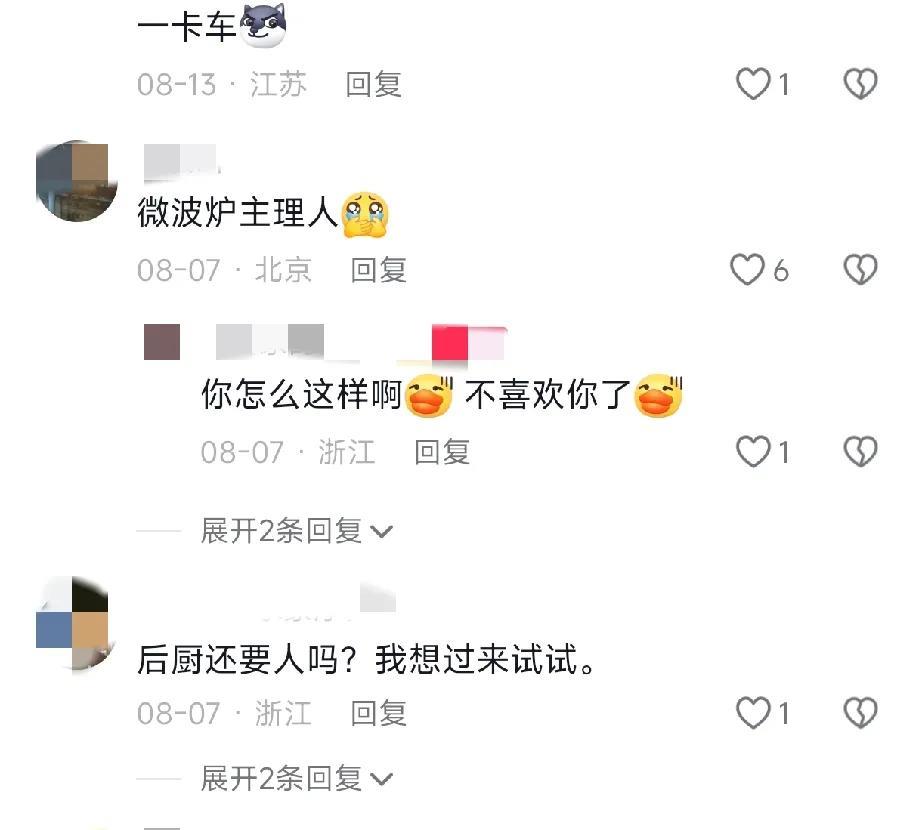Expand 2 replies under 后厨还要人吗 comment

pos(296,778)
